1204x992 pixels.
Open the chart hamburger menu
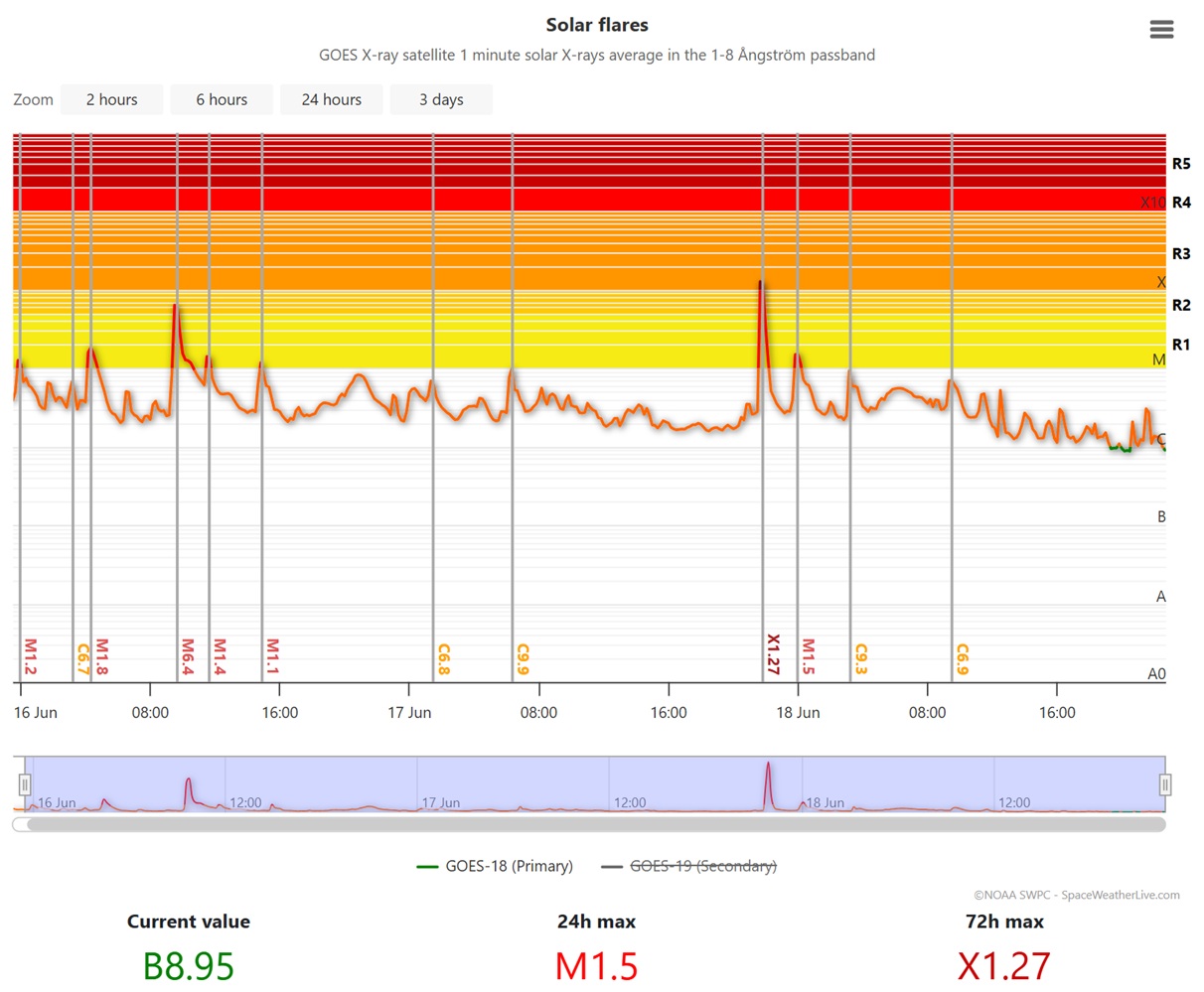(x=1161, y=30)
